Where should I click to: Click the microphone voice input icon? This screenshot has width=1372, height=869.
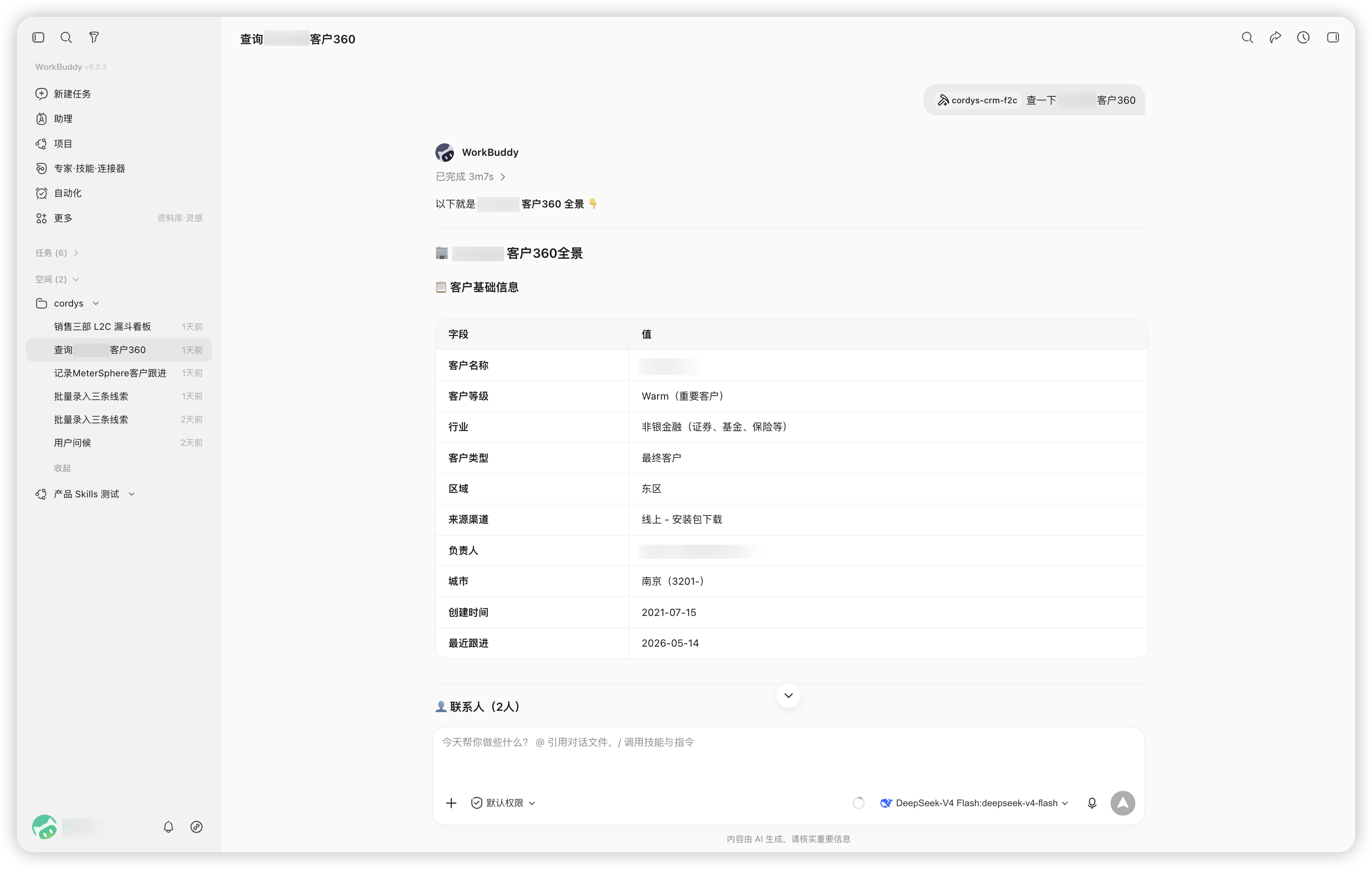tap(1092, 803)
